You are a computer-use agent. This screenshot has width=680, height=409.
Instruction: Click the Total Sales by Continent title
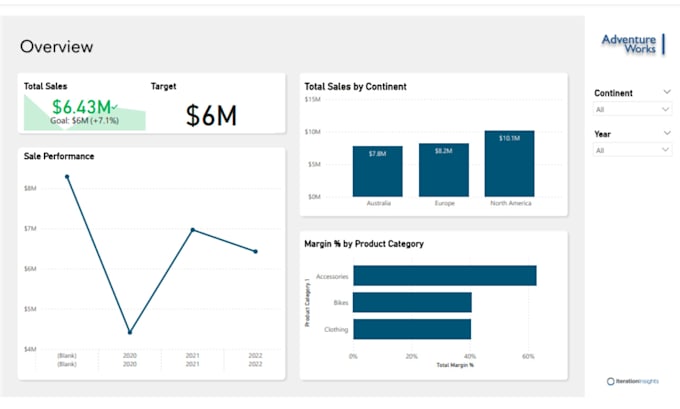coord(355,87)
